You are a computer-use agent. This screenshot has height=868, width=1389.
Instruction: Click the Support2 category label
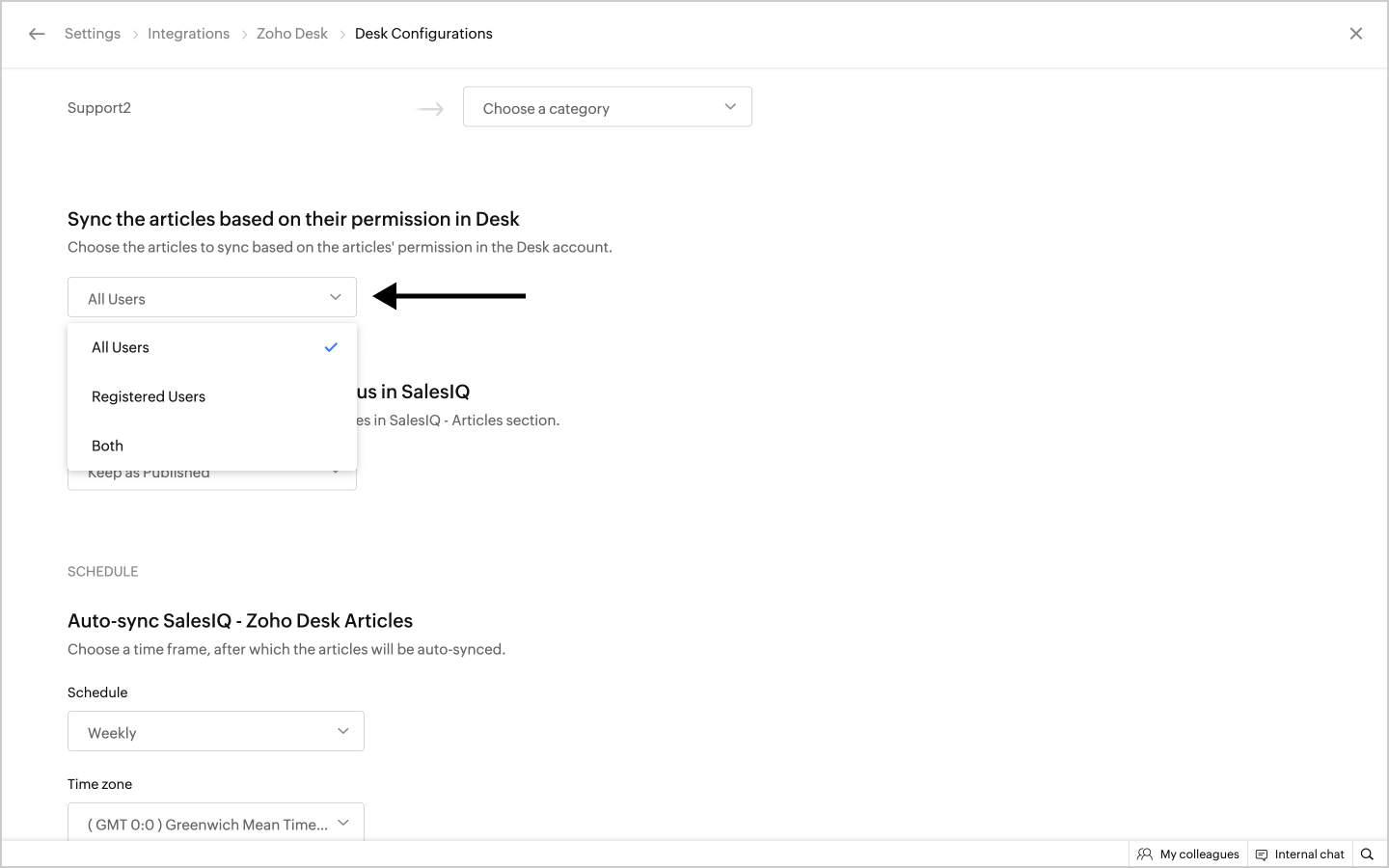pyautogui.click(x=99, y=108)
